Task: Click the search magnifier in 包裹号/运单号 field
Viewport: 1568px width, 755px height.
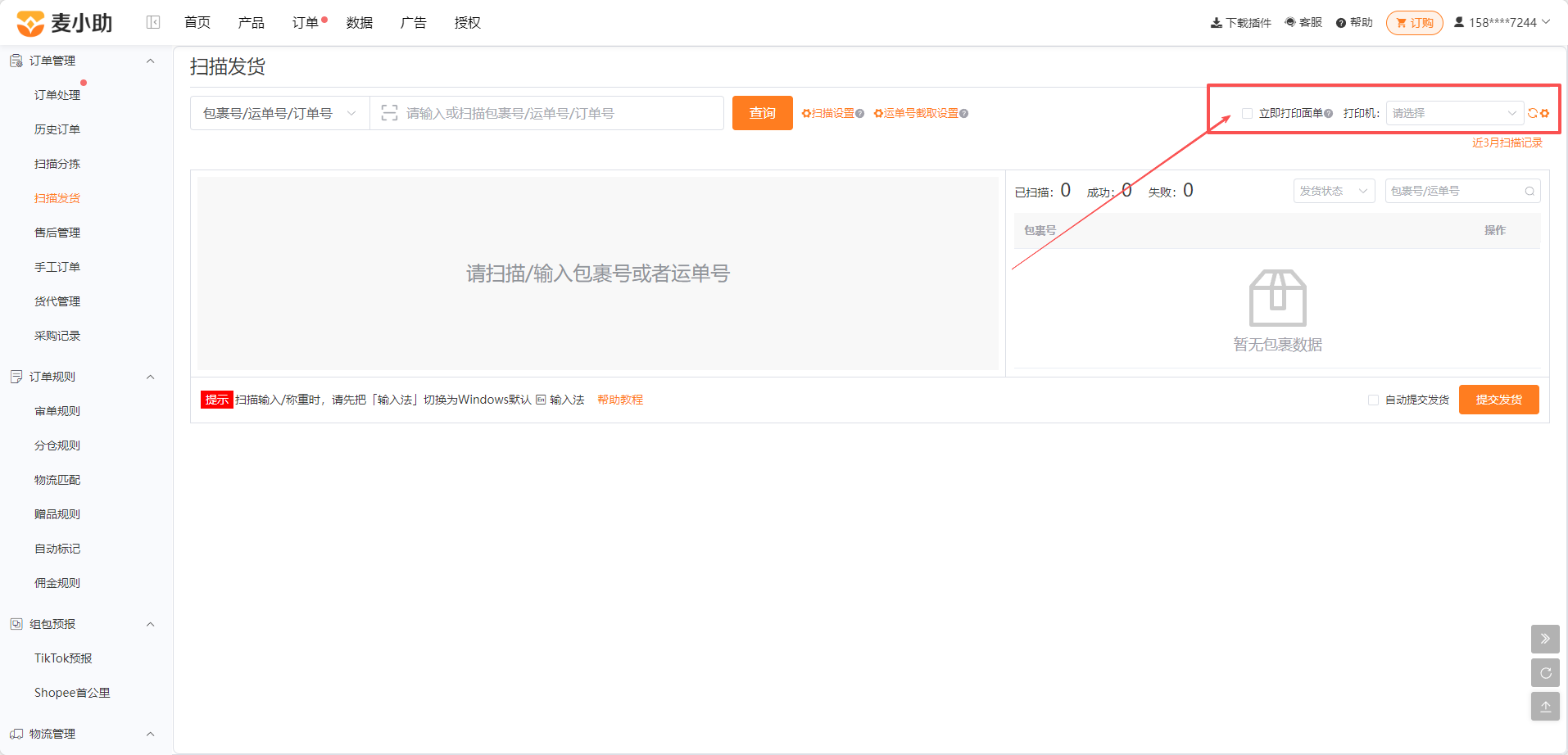Action: 1529,191
